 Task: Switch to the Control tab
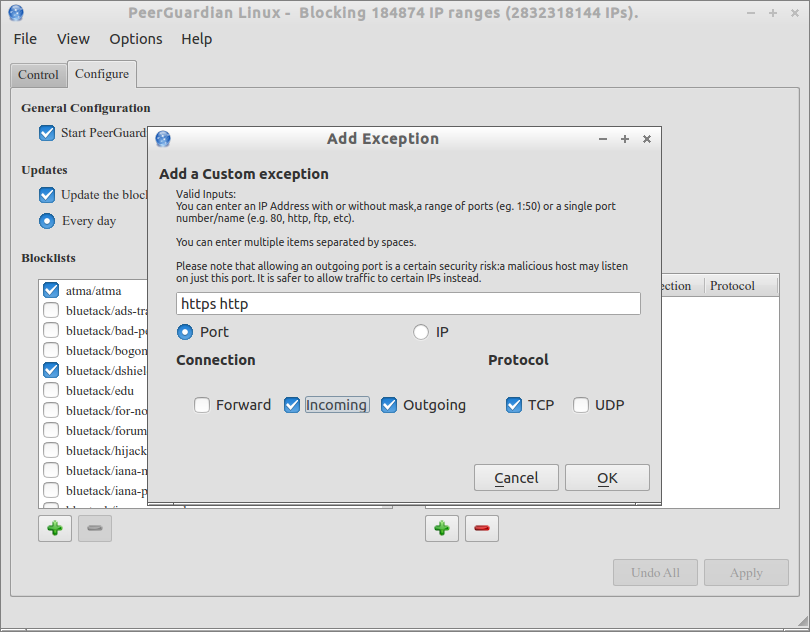tap(38, 75)
